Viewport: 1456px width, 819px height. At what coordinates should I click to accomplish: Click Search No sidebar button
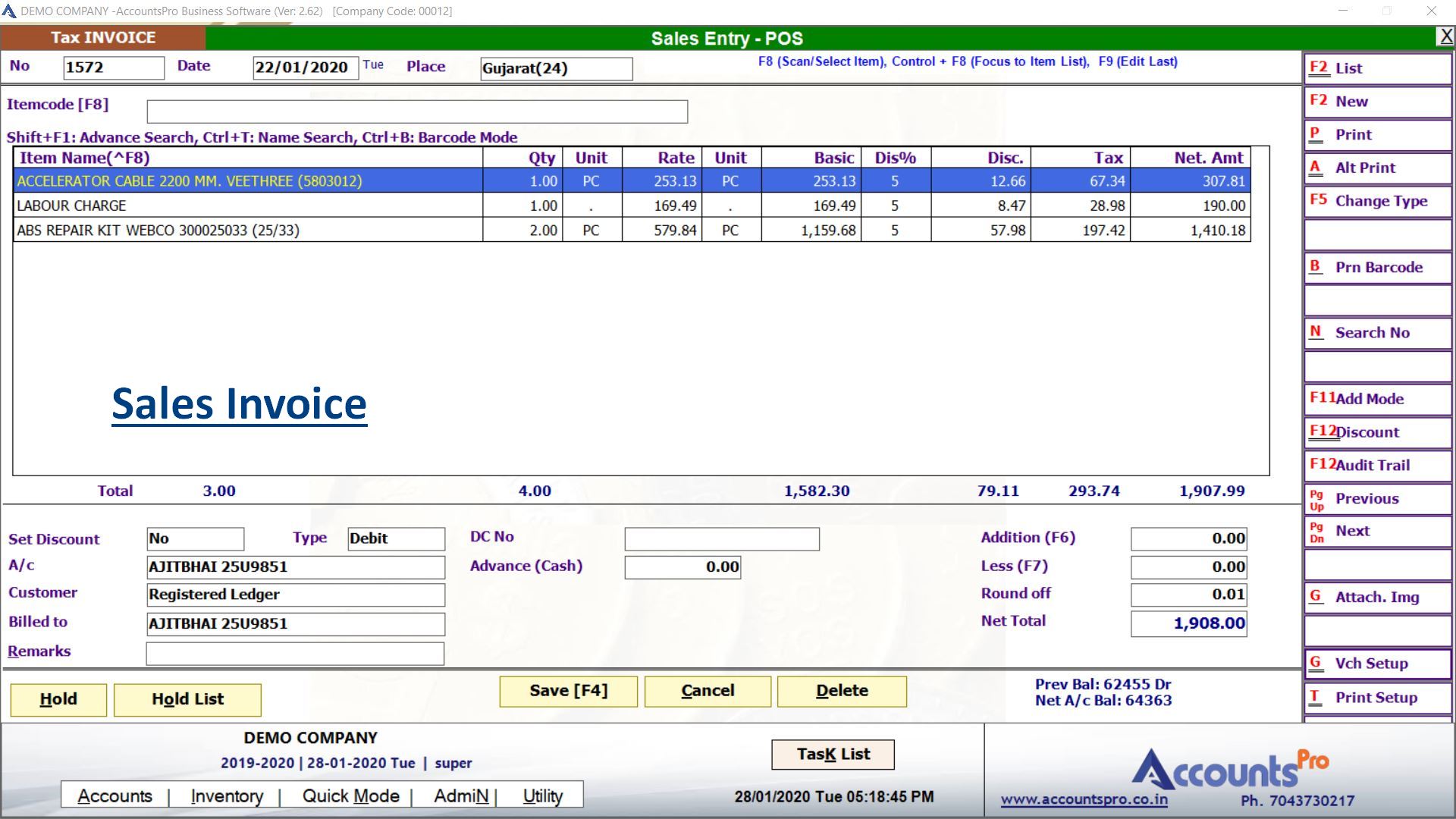(1377, 333)
